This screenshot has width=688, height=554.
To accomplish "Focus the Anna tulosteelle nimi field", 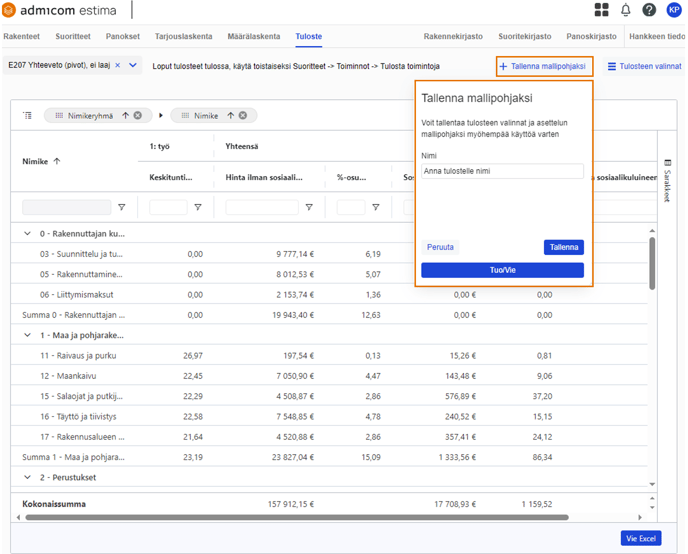I will 502,171.
